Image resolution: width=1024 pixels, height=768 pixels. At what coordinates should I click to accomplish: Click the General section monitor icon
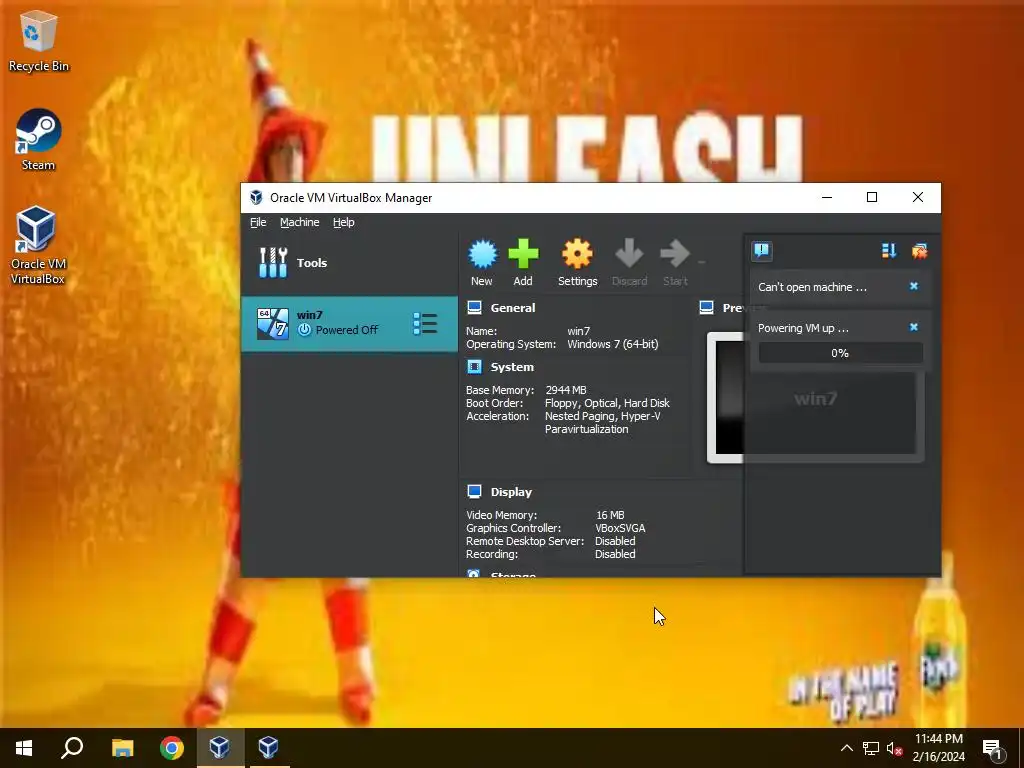point(475,308)
